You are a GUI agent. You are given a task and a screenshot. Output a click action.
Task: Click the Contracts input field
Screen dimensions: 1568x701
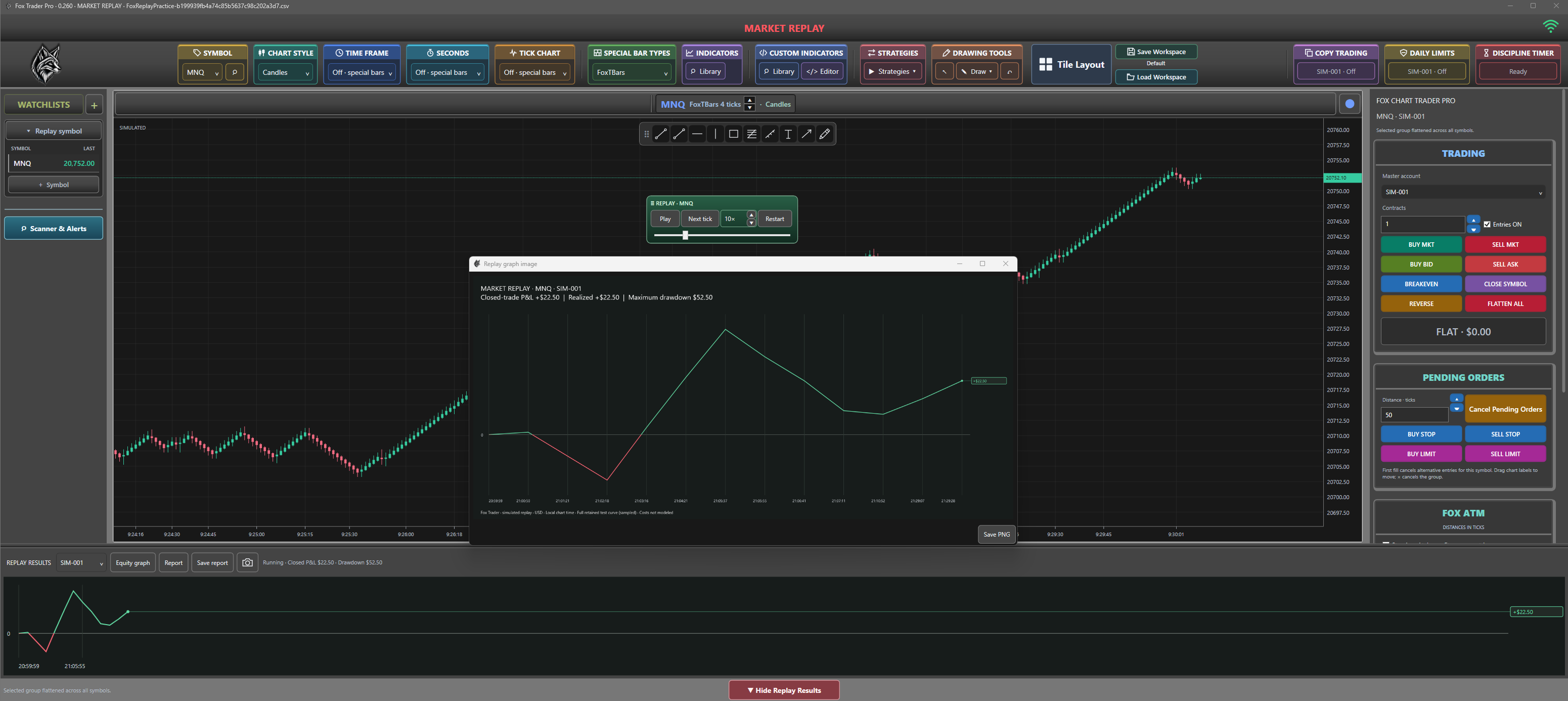pos(1422,224)
